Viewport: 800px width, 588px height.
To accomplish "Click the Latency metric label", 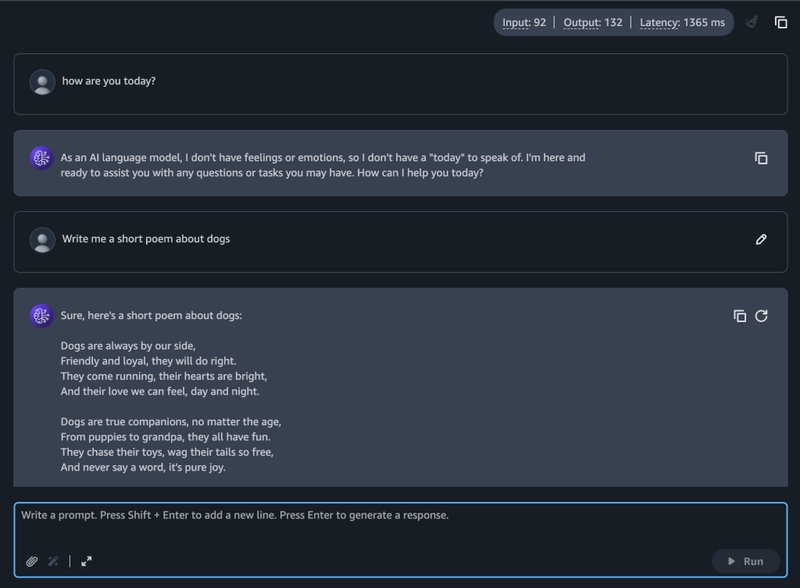I will click(x=682, y=22).
